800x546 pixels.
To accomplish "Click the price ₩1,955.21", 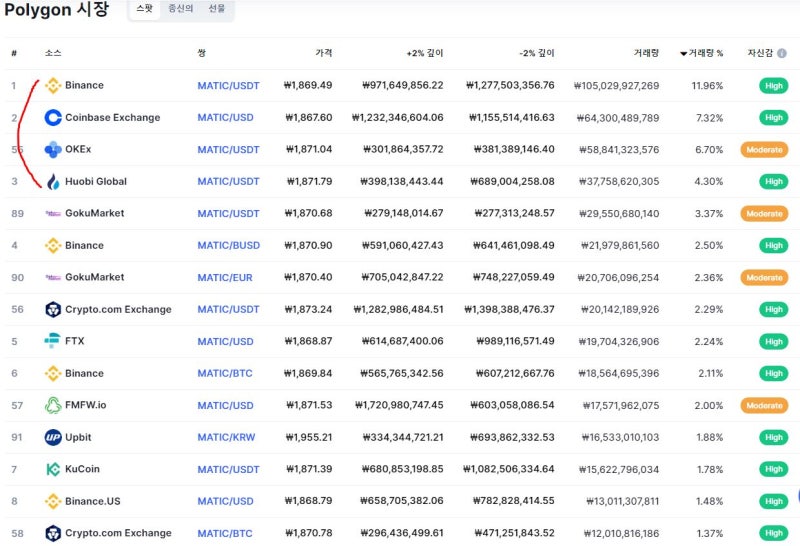I will [309, 437].
